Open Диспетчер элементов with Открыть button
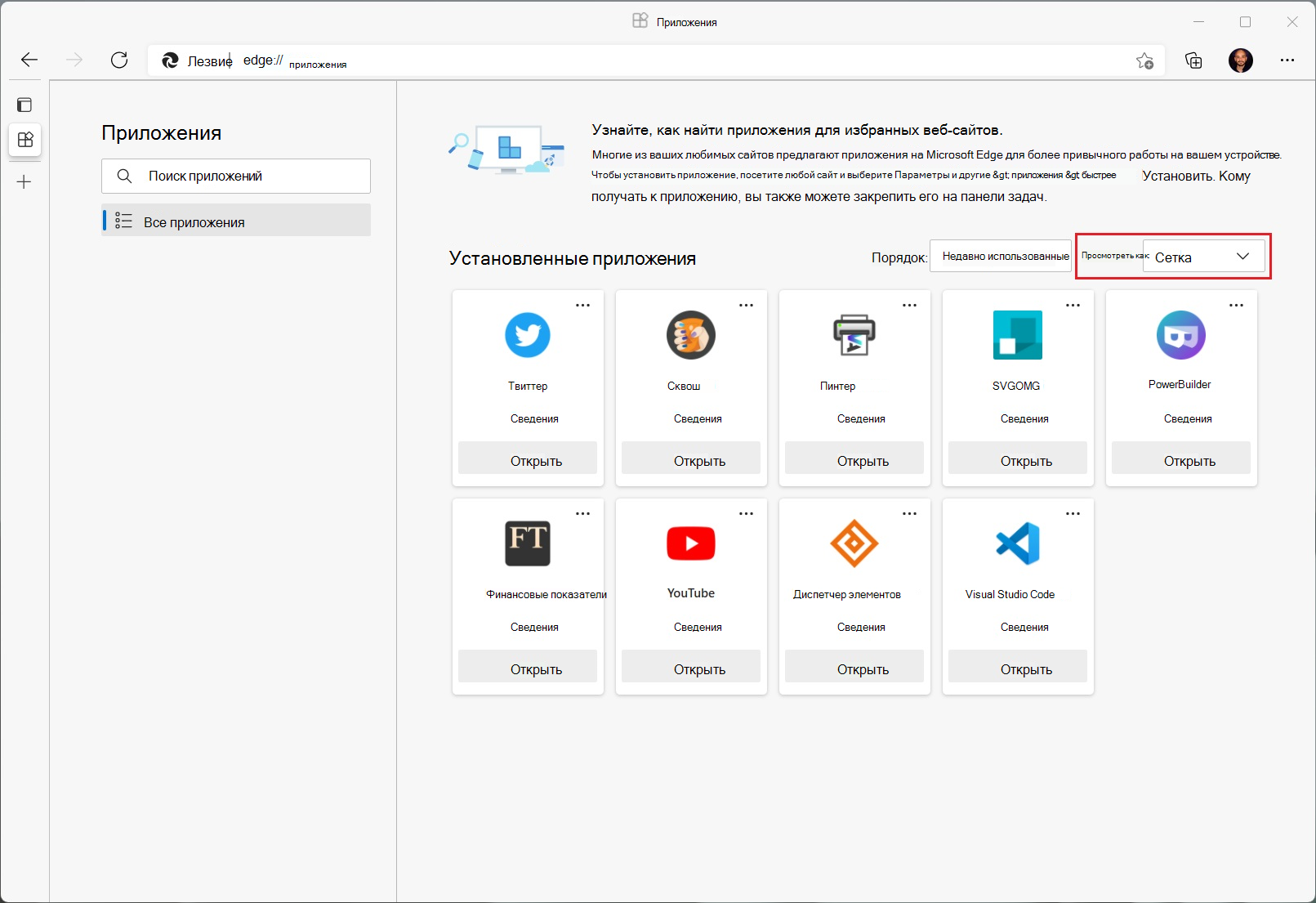 [854, 668]
